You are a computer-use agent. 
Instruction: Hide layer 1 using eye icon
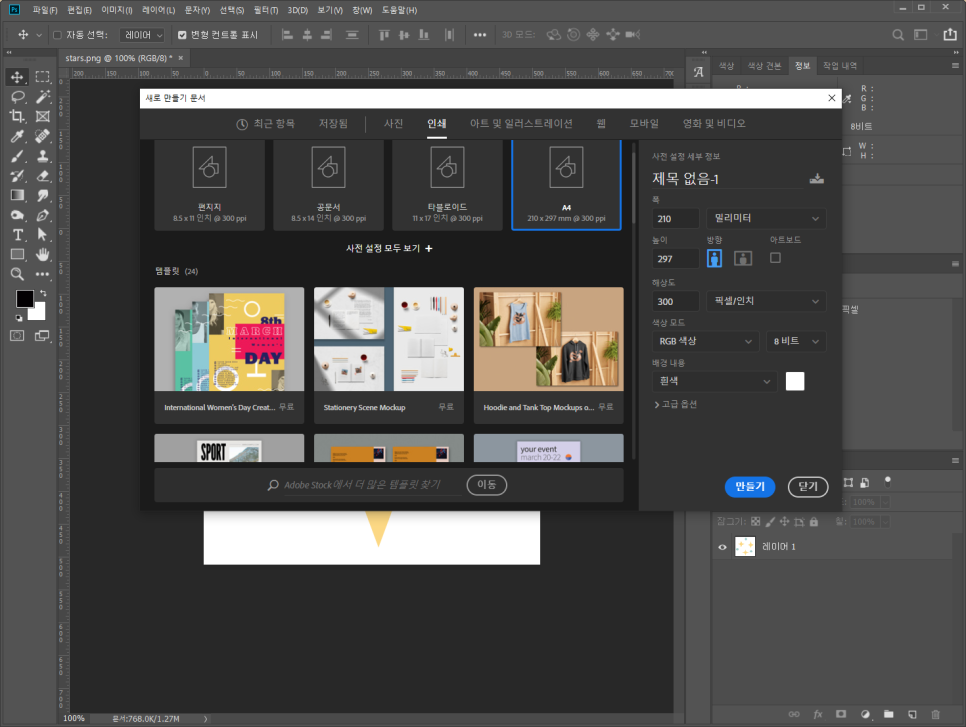[722, 547]
